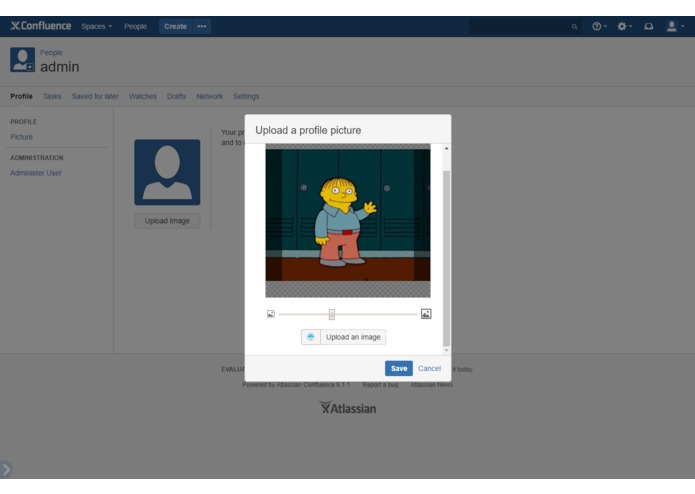
Task: Switch to the Tasks tab
Action: (x=52, y=96)
